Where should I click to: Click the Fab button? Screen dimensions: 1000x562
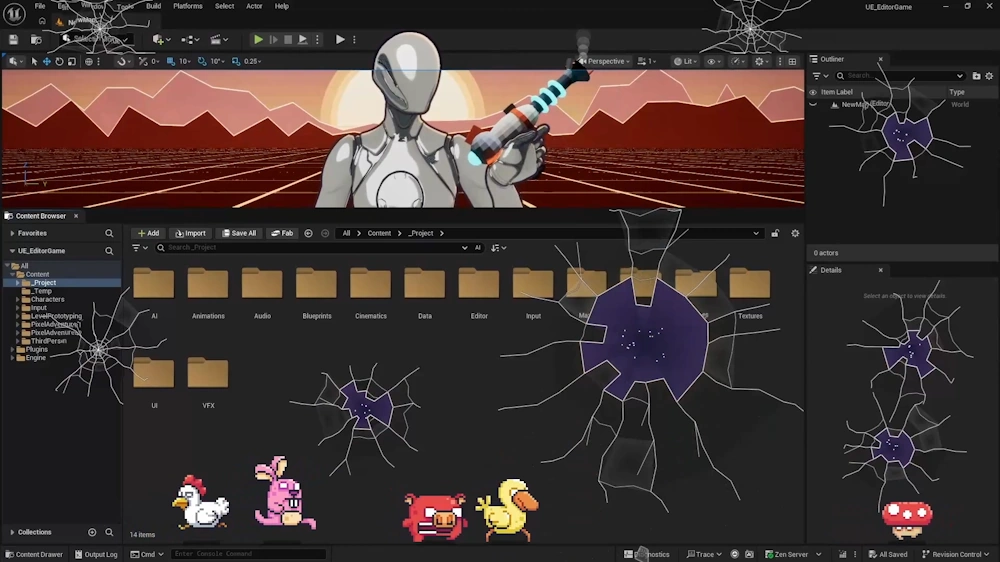pyautogui.click(x=282, y=233)
